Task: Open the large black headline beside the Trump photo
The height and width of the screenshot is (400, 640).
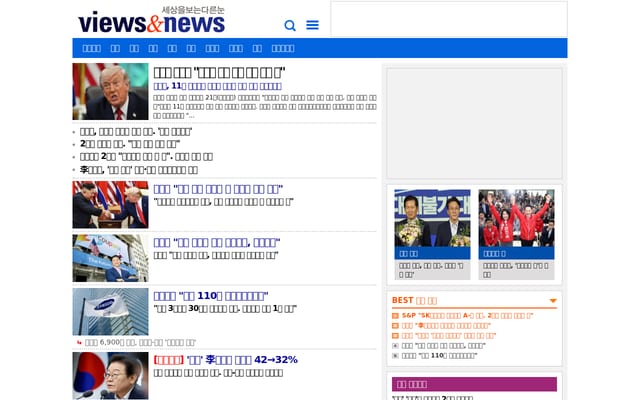Action: (x=219, y=73)
